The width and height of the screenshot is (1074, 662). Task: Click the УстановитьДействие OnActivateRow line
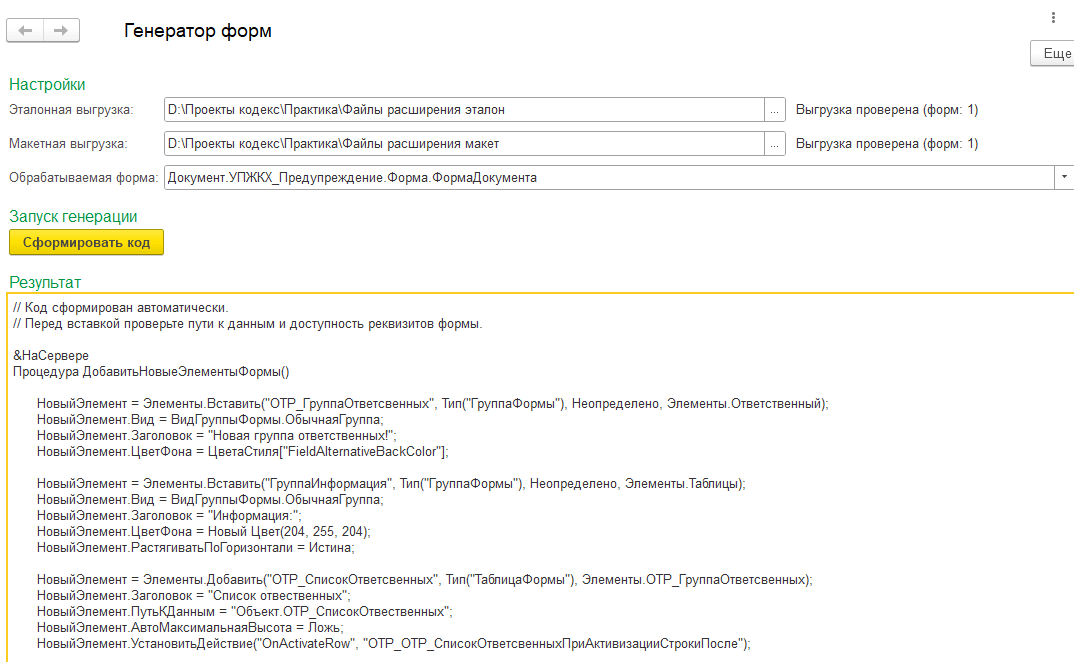coord(394,643)
